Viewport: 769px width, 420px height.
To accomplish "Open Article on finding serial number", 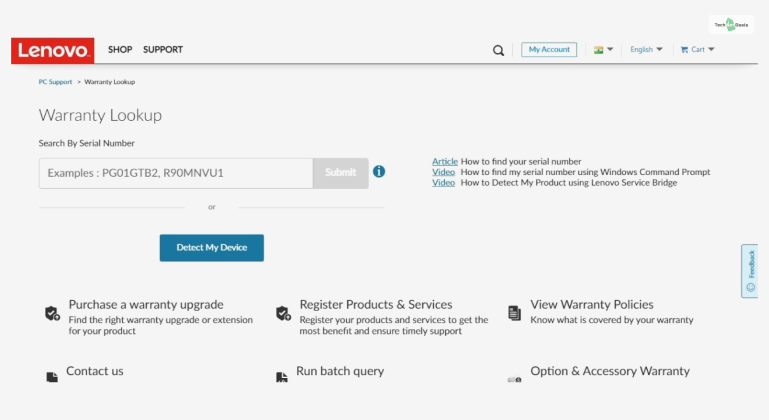I will pyautogui.click(x=445, y=161).
